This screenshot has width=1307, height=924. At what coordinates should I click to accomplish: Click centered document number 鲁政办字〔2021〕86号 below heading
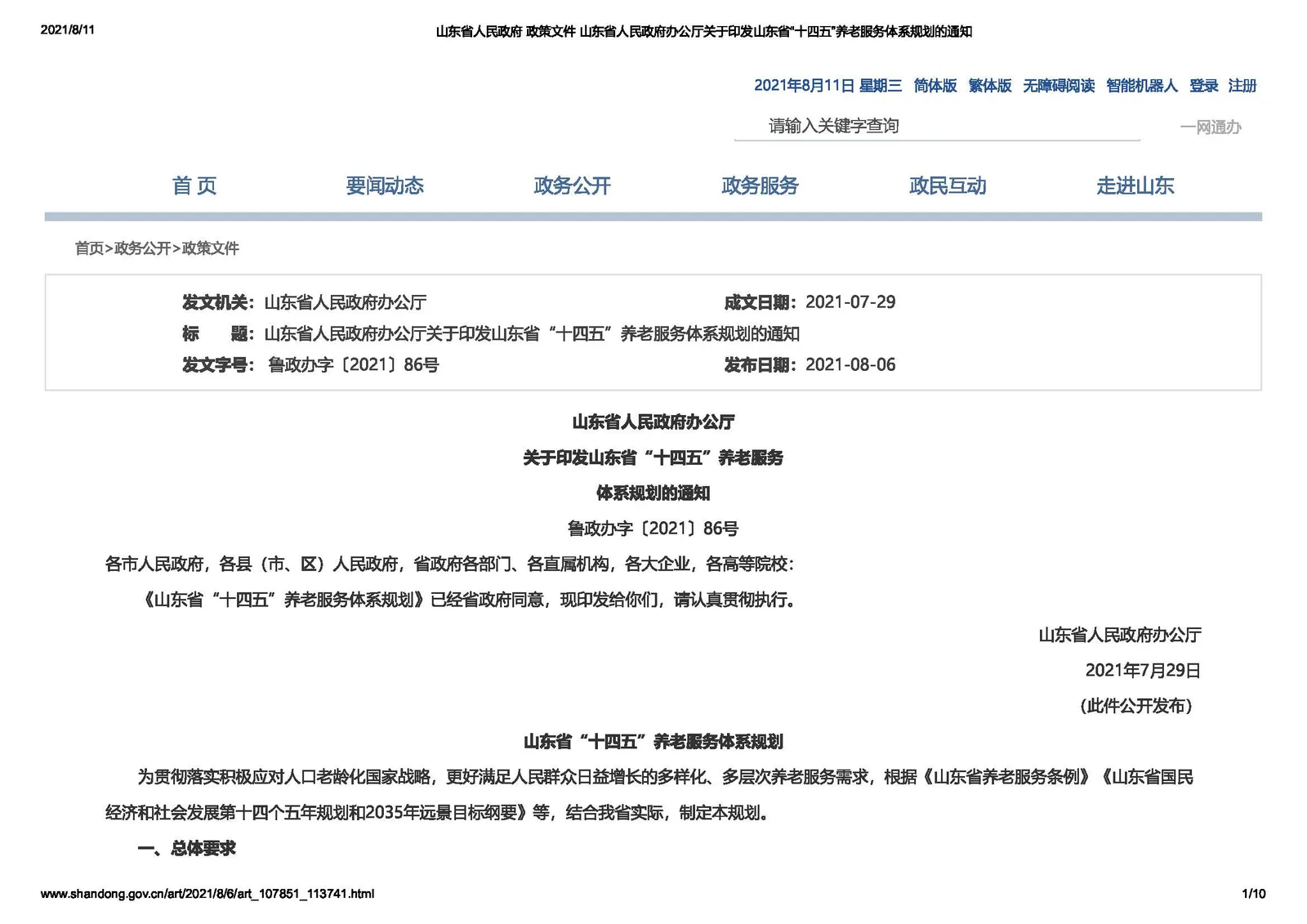pyautogui.click(x=653, y=529)
